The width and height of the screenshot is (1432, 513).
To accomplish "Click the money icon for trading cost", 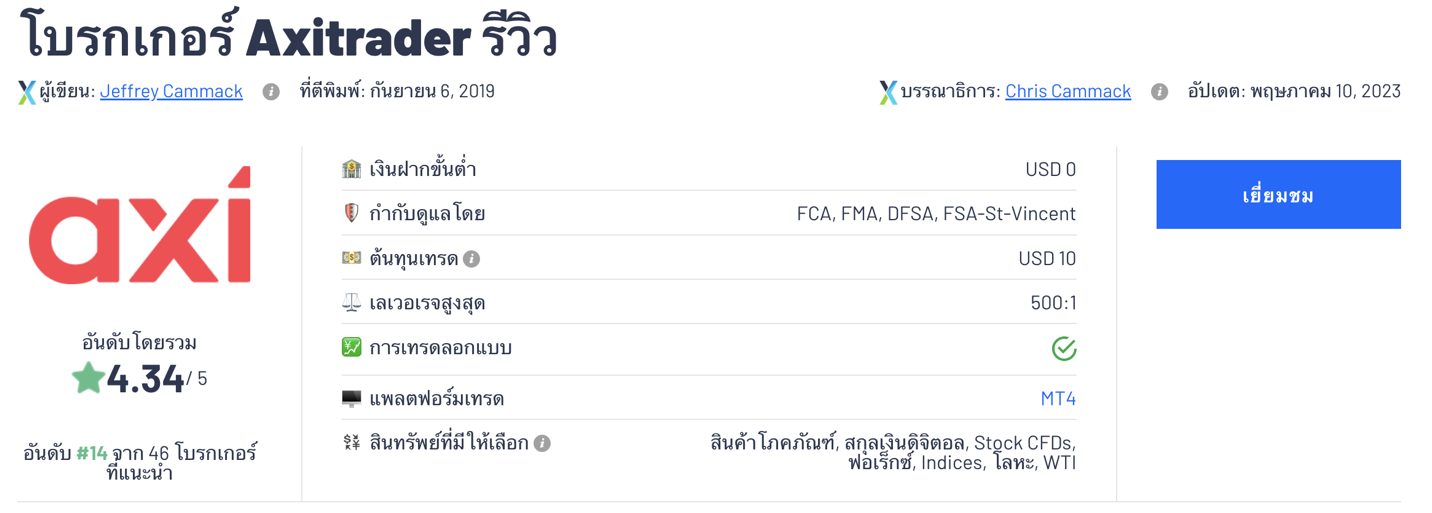I will pyautogui.click(x=351, y=258).
